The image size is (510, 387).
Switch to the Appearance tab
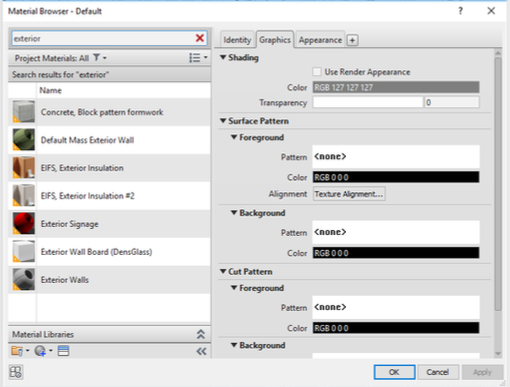pos(320,40)
